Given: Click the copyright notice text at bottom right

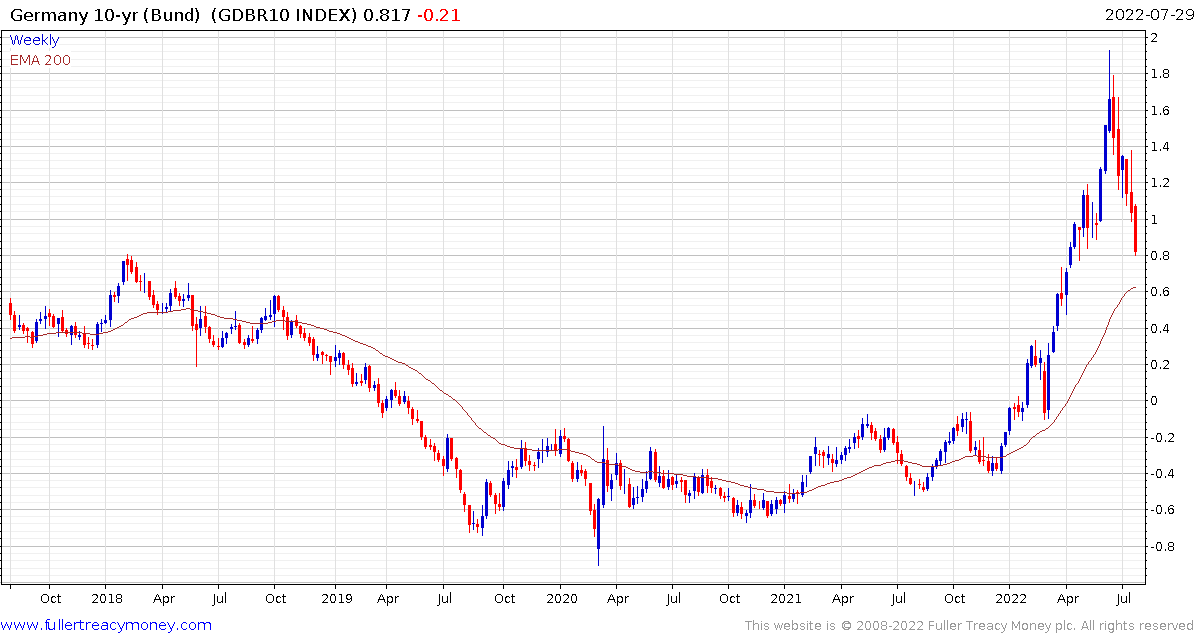Looking at the screenshot, I should (969, 626).
